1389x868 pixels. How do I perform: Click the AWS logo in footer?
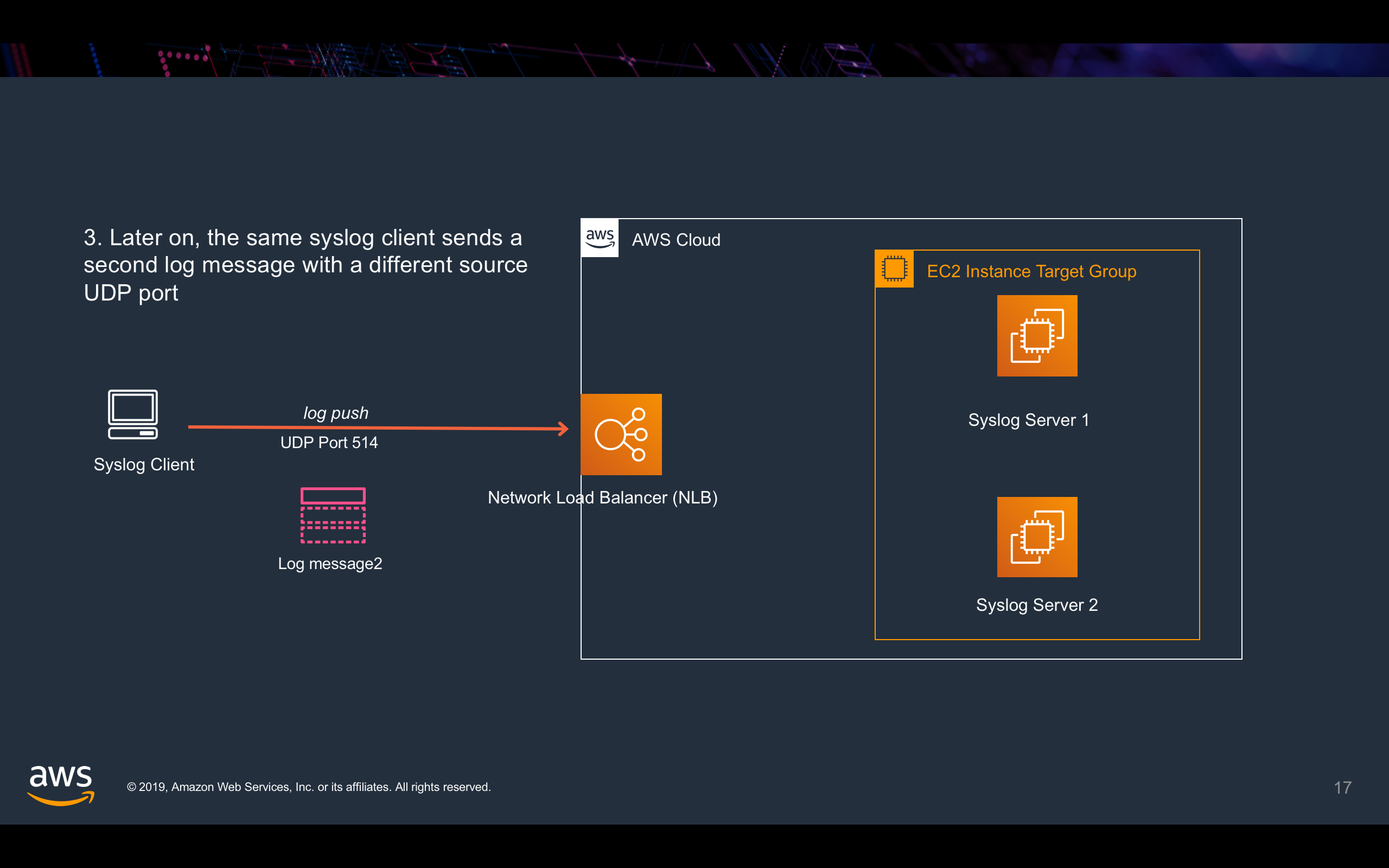(x=61, y=785)
